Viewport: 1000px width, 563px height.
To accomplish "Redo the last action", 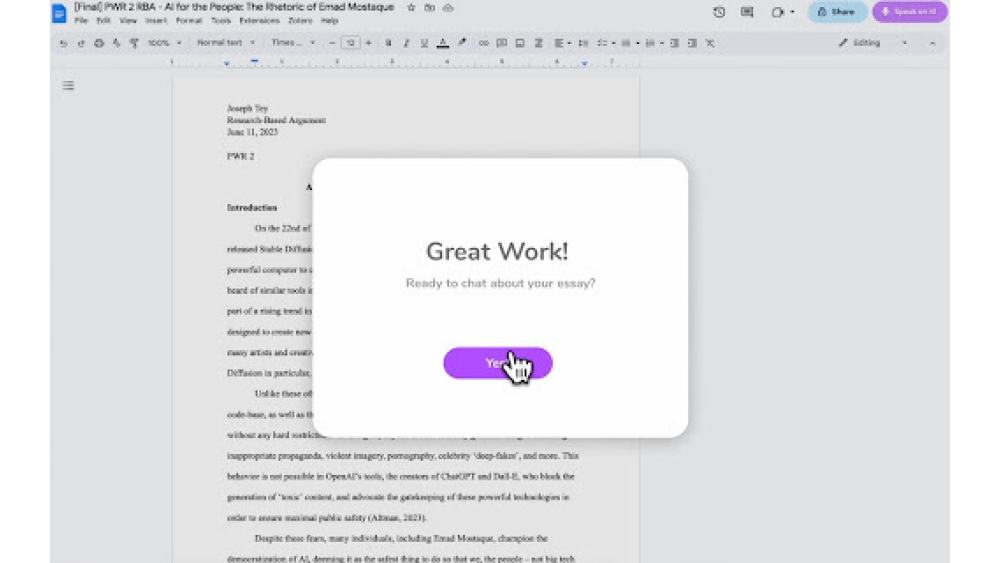I will 81,43.
